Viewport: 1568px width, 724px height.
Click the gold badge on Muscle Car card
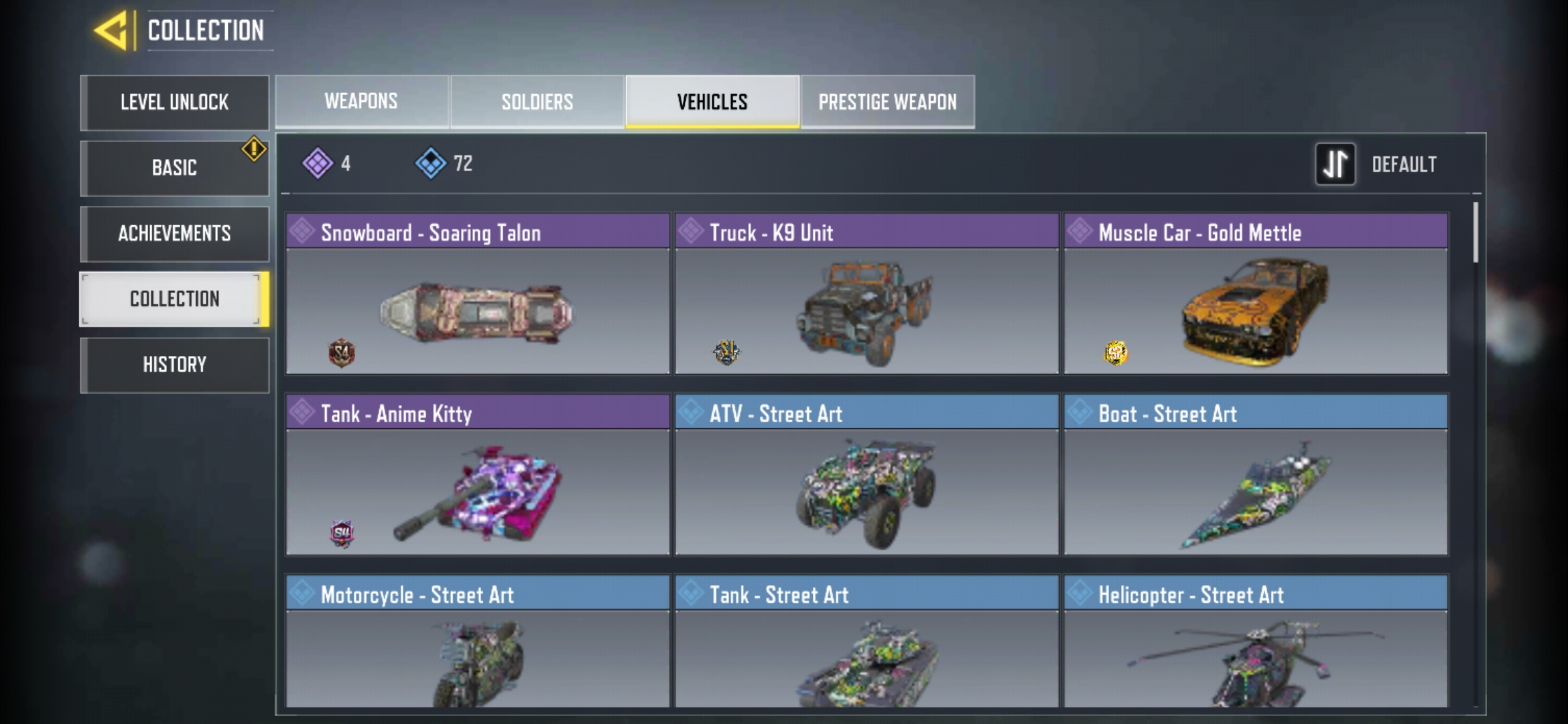[x=1116, y=353]
